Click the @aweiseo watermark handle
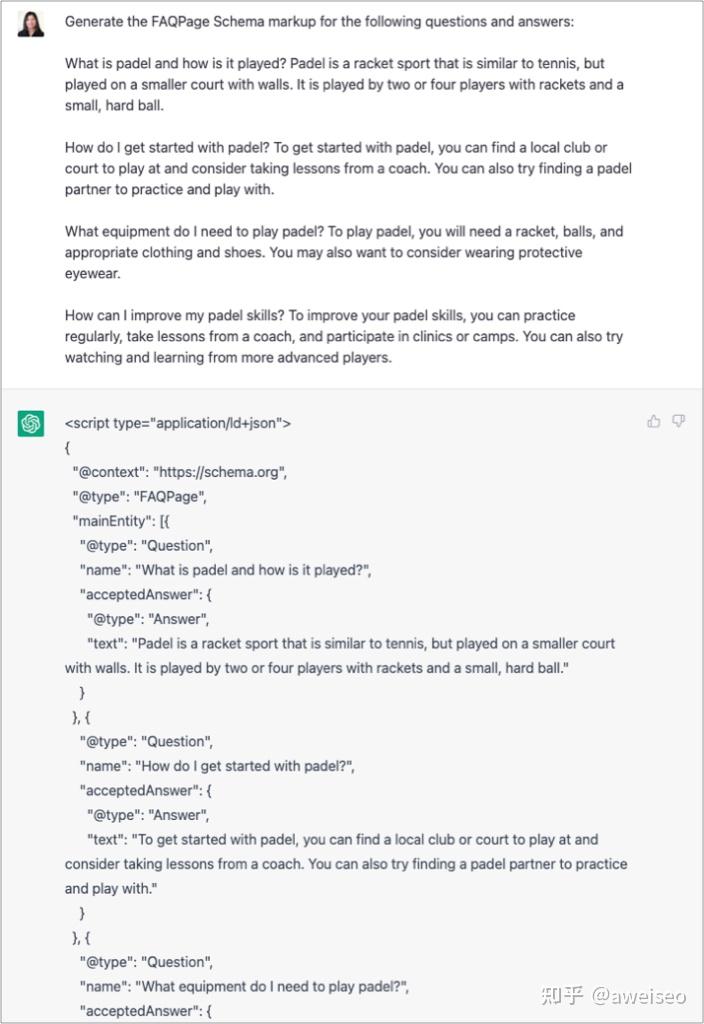The width and height of the screenshot is (704, 1024). tap(639, 996)
